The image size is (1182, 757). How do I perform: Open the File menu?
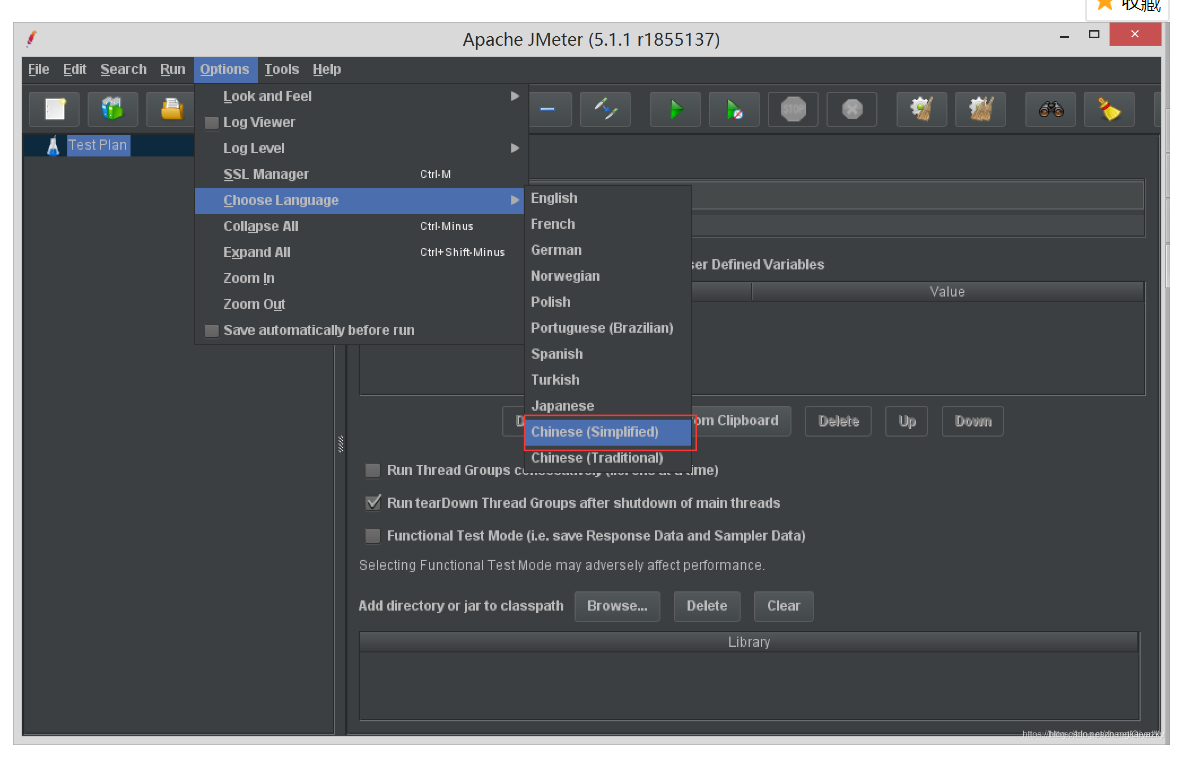click(38, 69)
